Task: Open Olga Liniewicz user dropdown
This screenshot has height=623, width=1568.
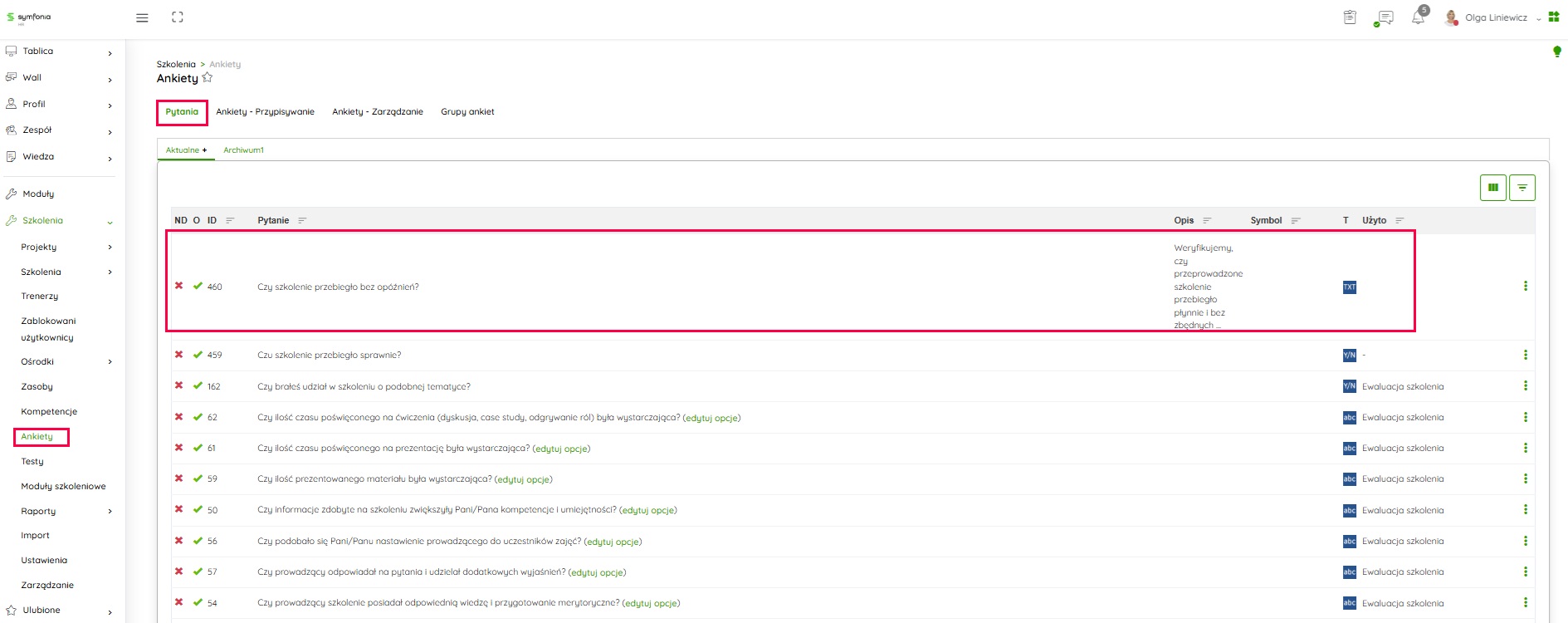Action: coord(1496,17)
